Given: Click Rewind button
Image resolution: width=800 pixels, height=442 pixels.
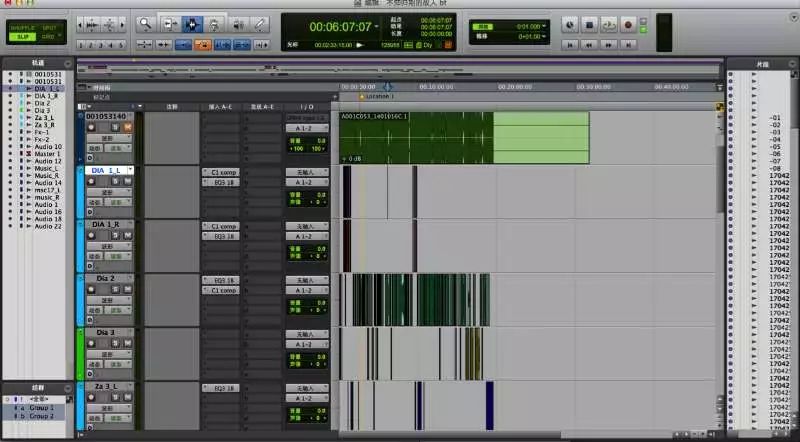Looking at the screenshot, I should click(589, 45).
